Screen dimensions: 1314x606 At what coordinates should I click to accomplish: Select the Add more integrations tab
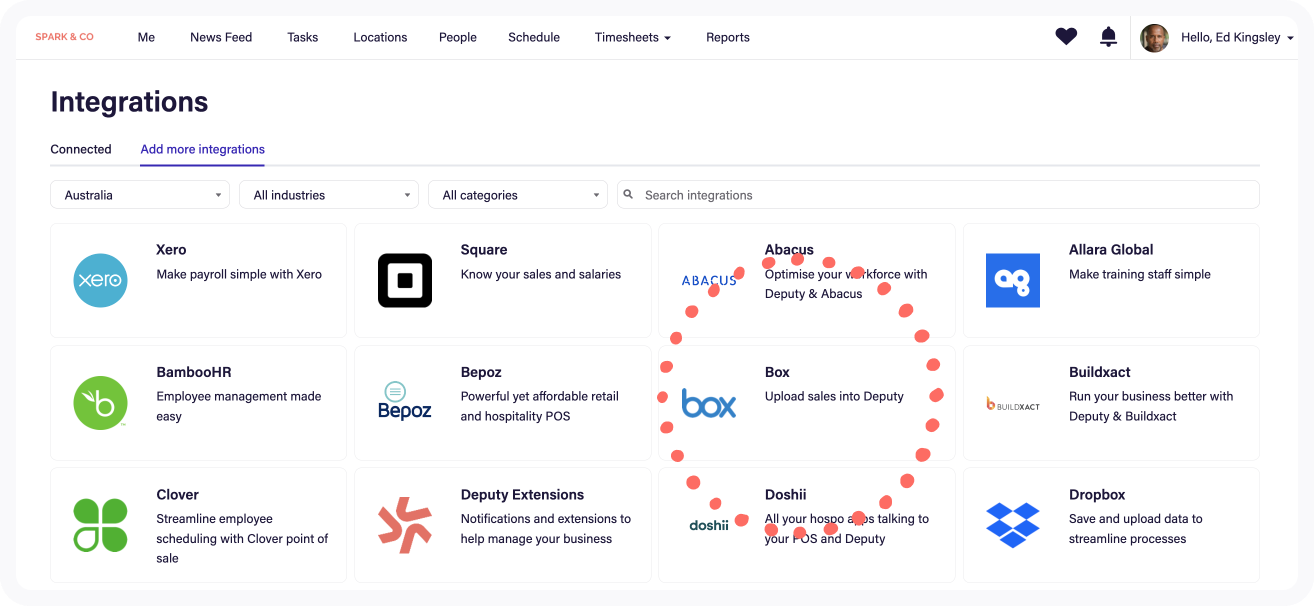203,149
